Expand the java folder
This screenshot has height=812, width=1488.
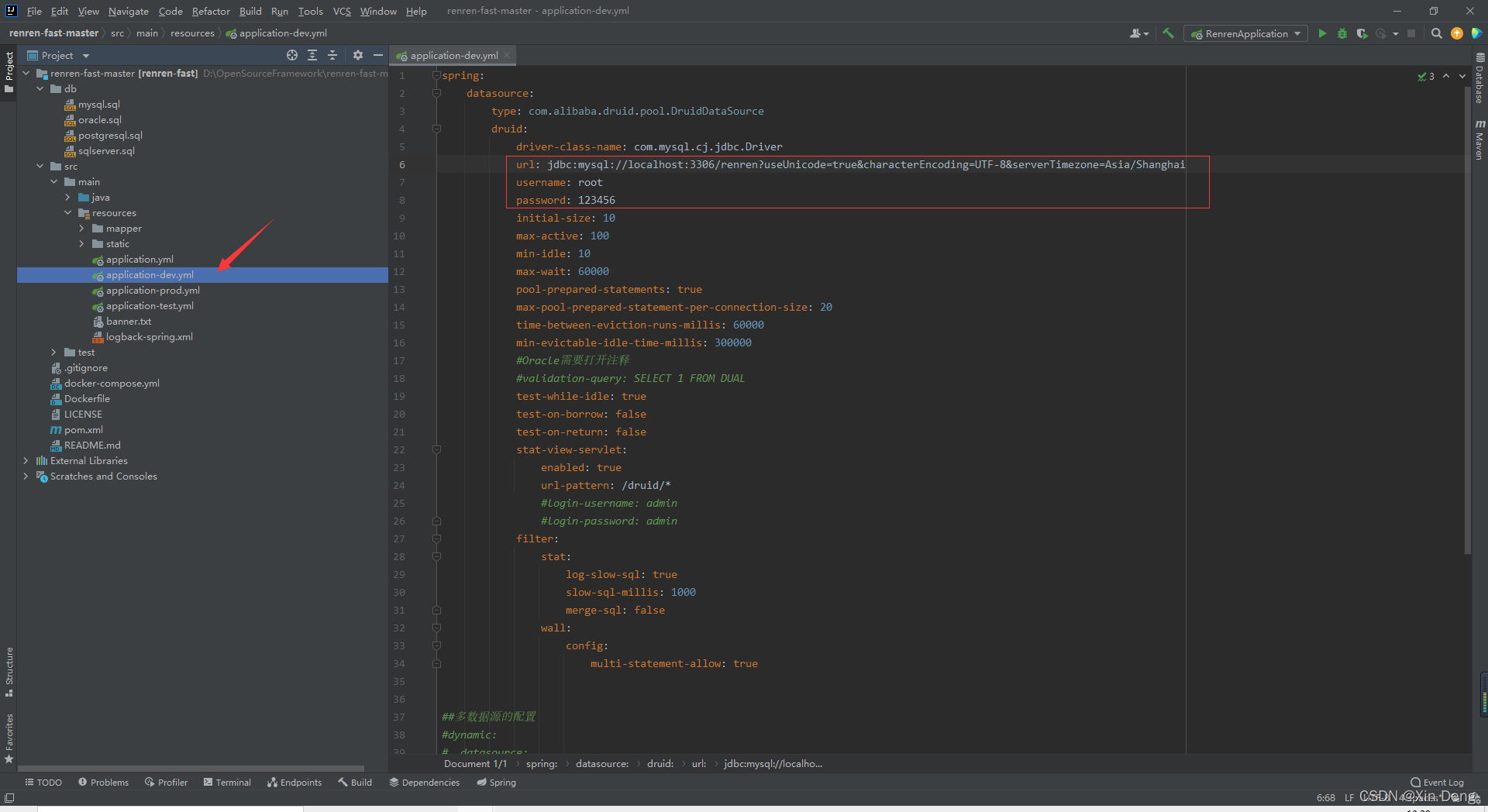tap(68, 198)
